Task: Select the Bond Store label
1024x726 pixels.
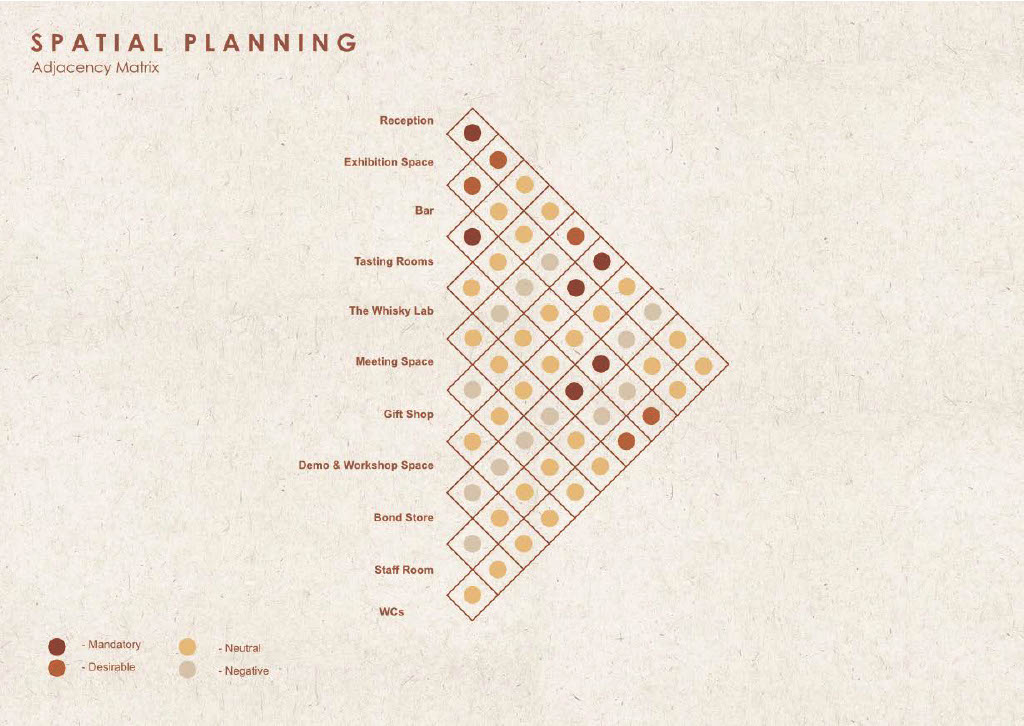Action: [x=404, y=517]
